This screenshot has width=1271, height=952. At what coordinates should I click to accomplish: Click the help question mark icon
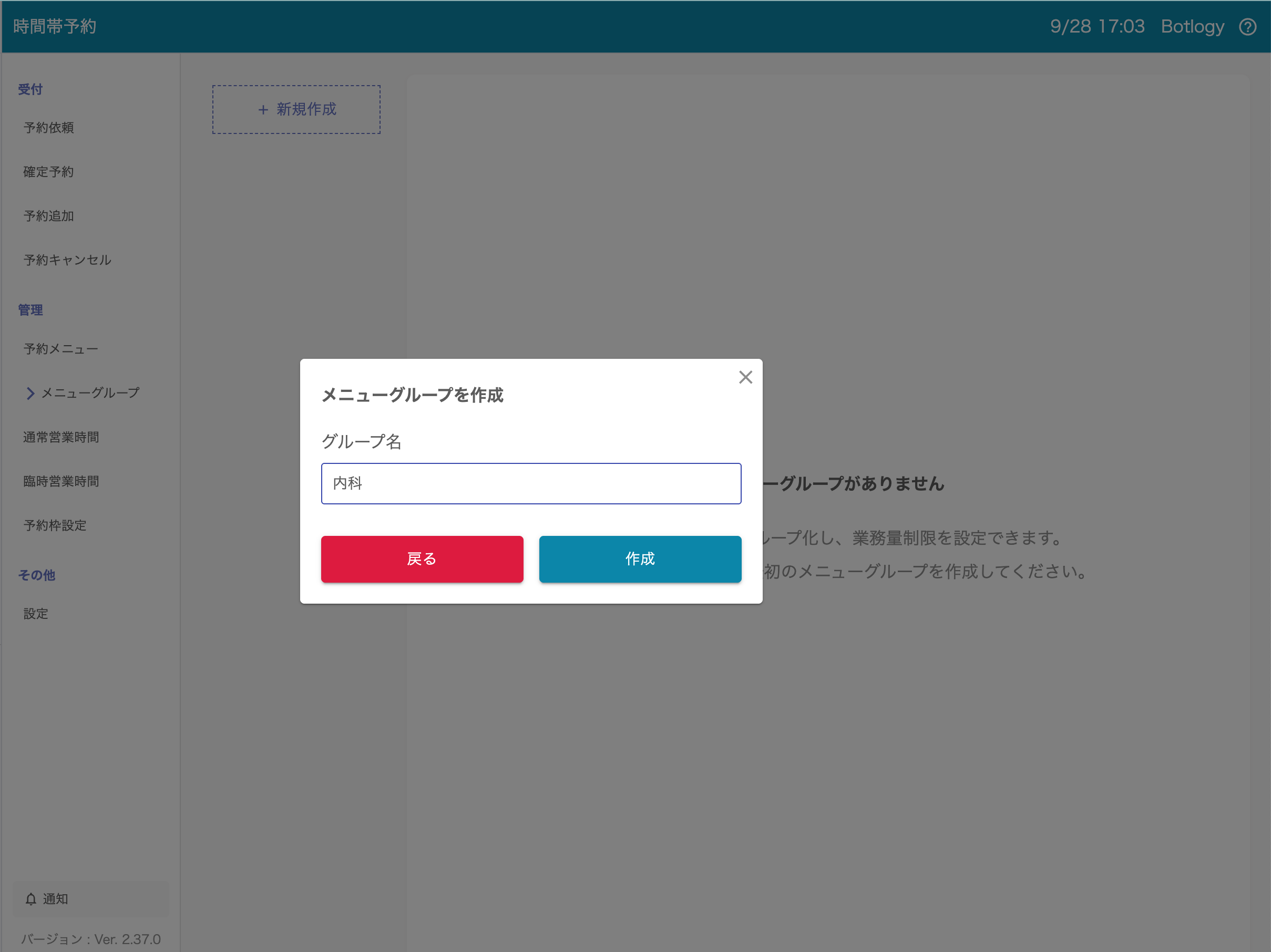pyautogui.click(x=1247, y=26)
